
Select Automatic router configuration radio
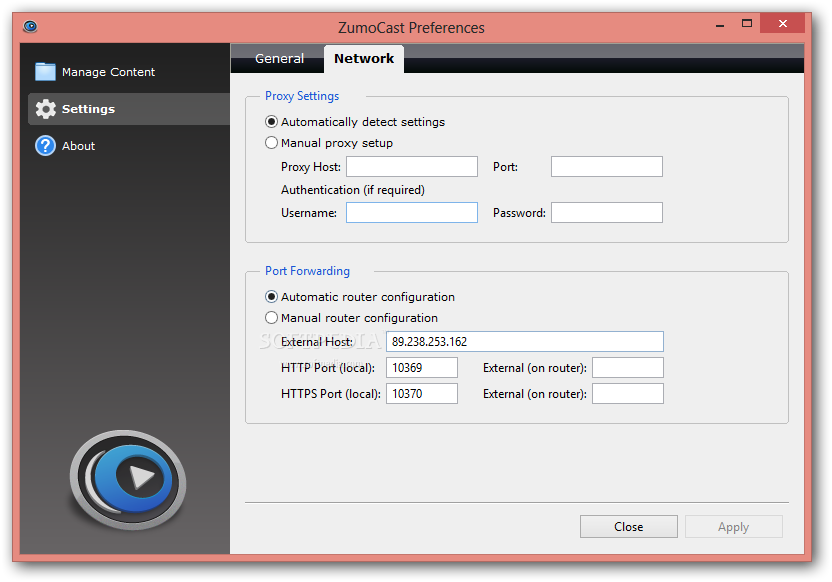pyautogui.click(x=271, y=297)
